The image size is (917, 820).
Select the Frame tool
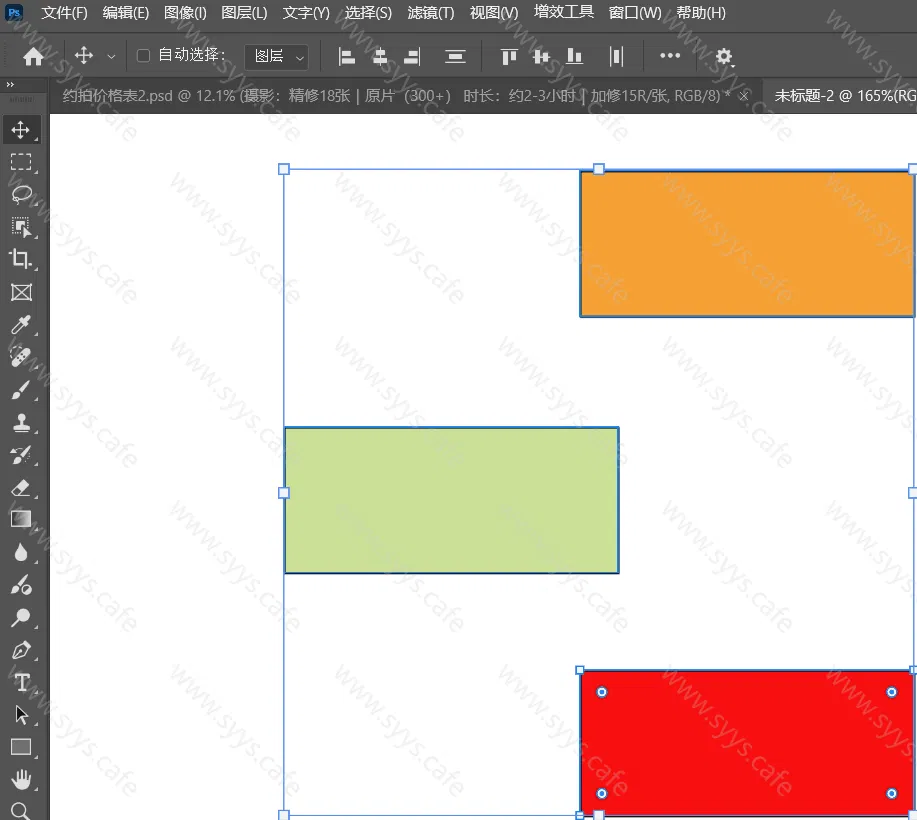click(21, 292)
